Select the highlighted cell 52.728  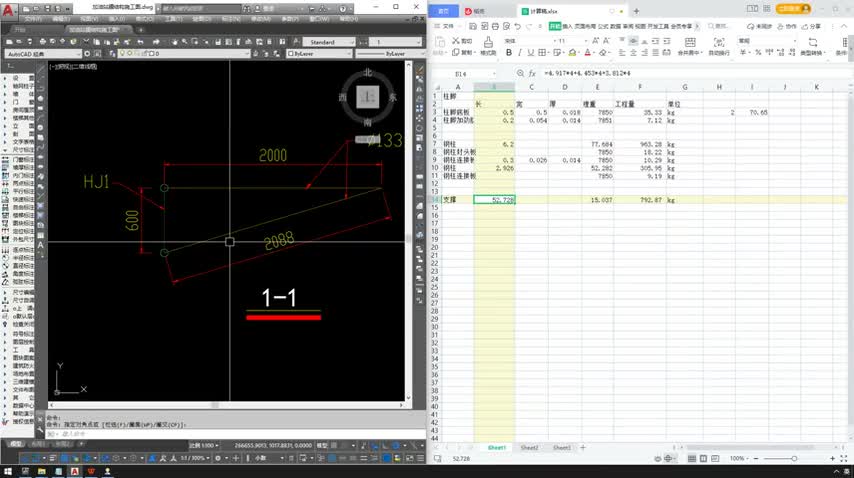click(x=495, y=200)
